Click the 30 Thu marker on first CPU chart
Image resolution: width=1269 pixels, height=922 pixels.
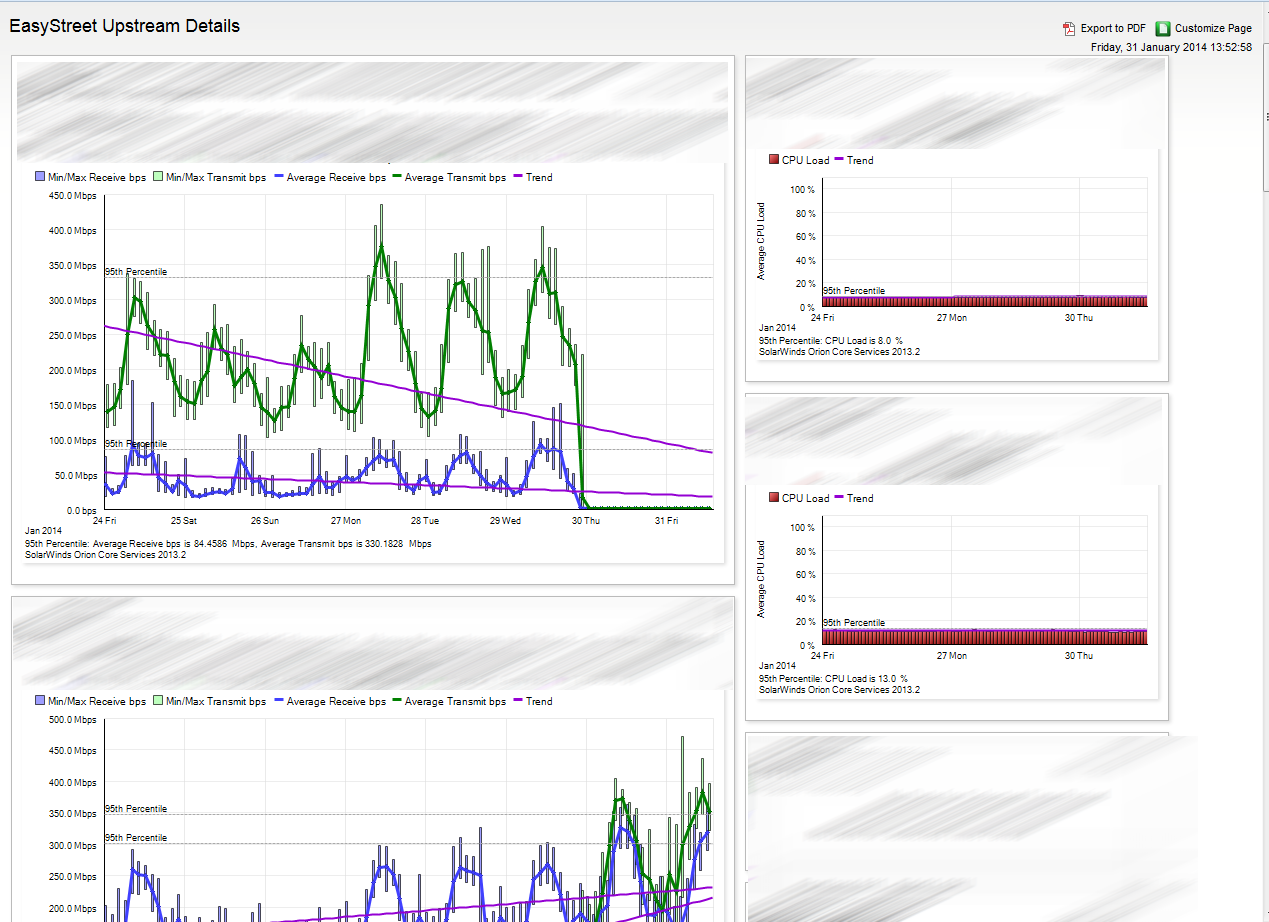pos(1079,318)
